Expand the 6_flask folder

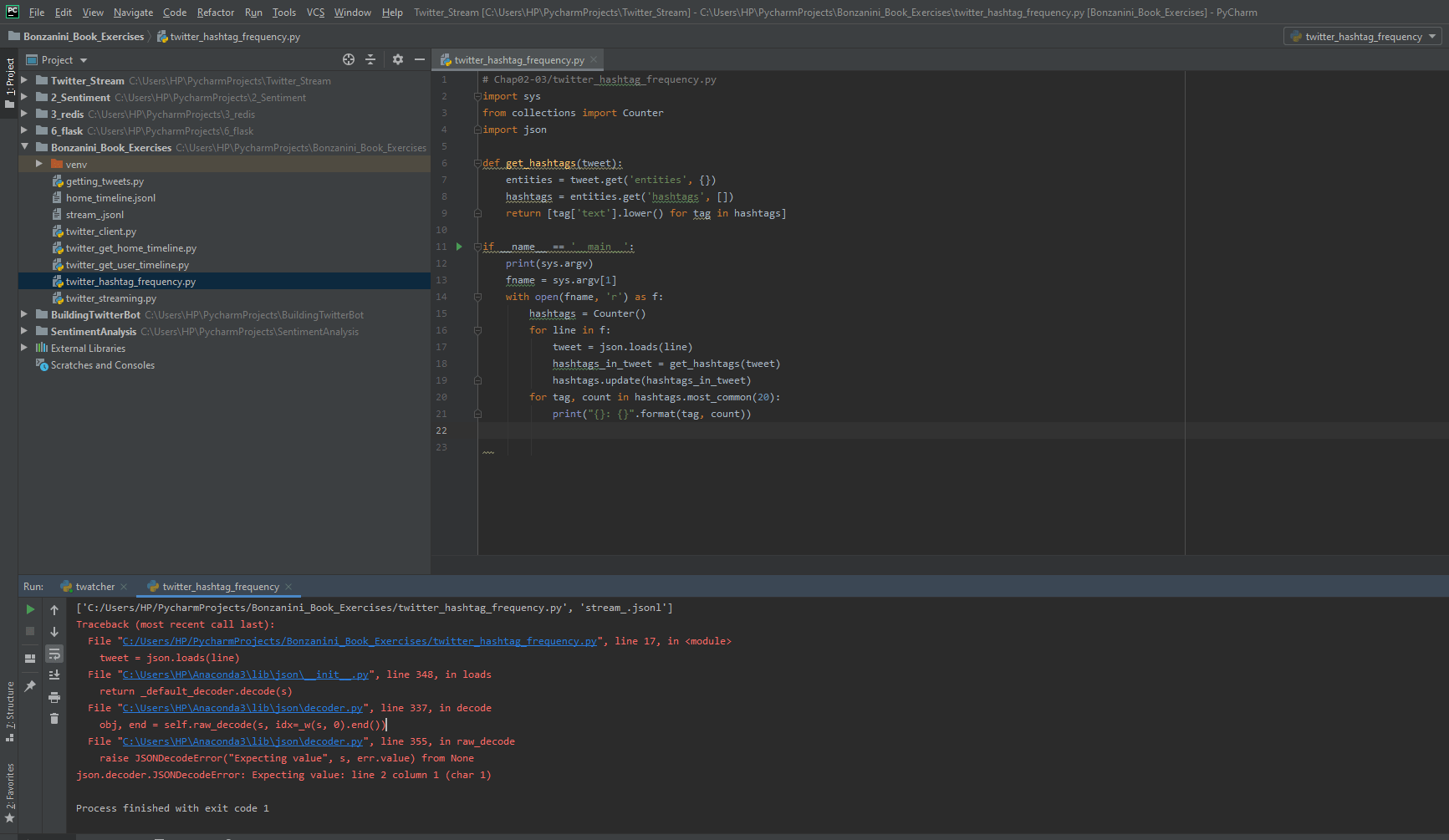pos(24,130)
